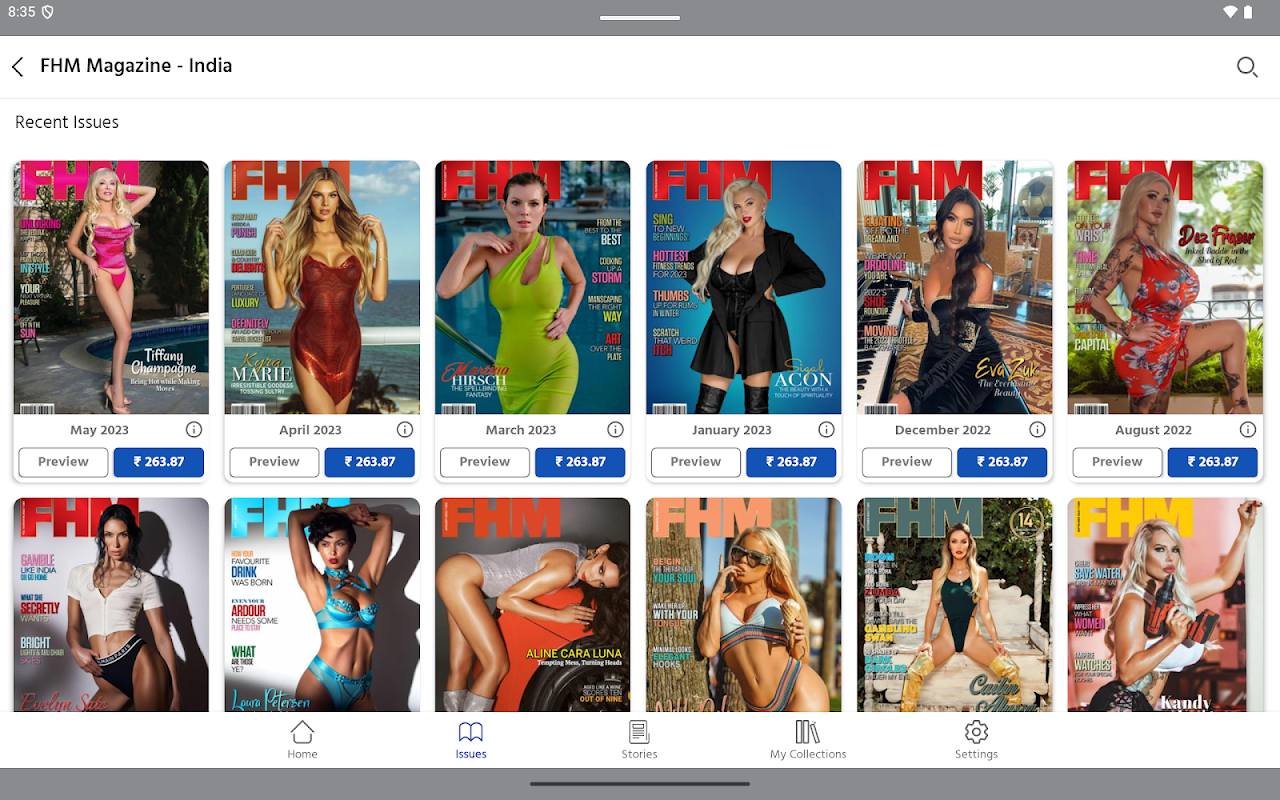Screen dimensions: 1280x800
Task: Tap the window drag handle at top
Action: 640,18
